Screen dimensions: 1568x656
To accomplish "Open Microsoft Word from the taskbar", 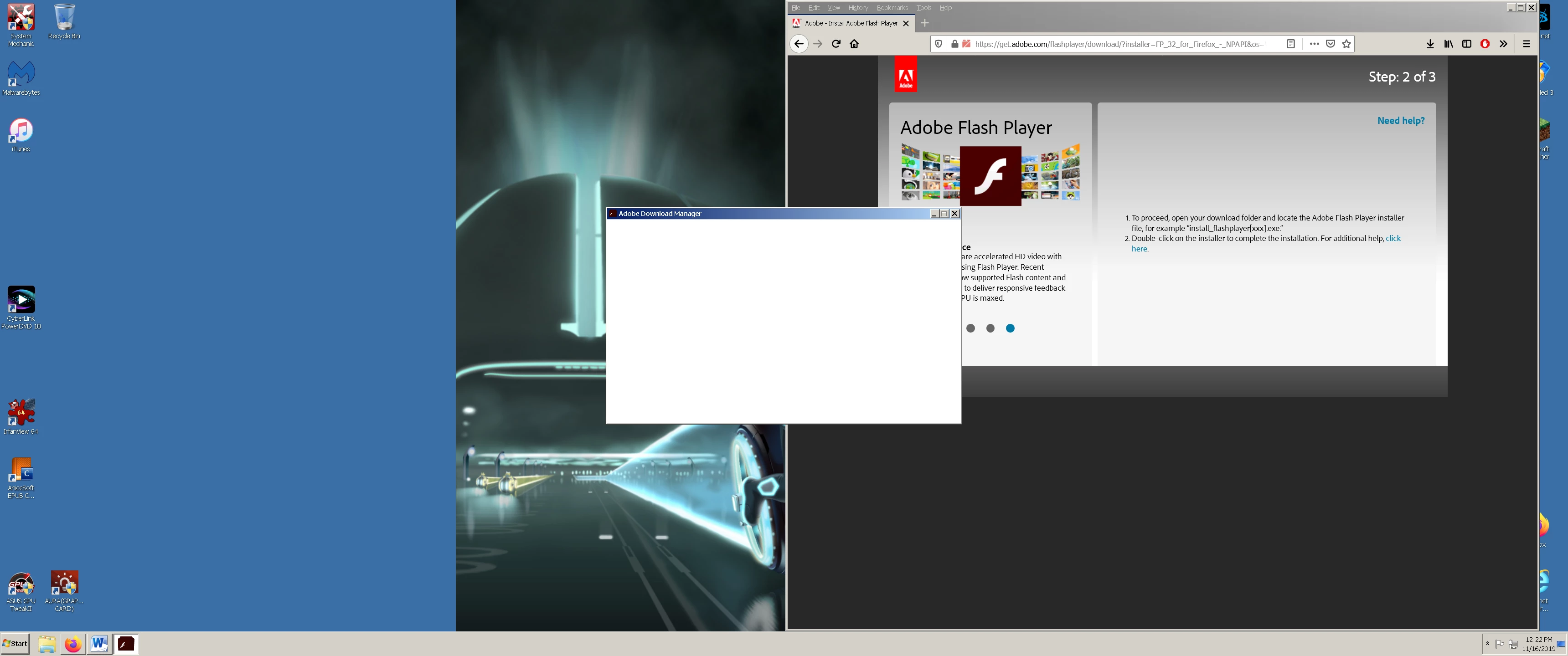I will pos(99,643).
